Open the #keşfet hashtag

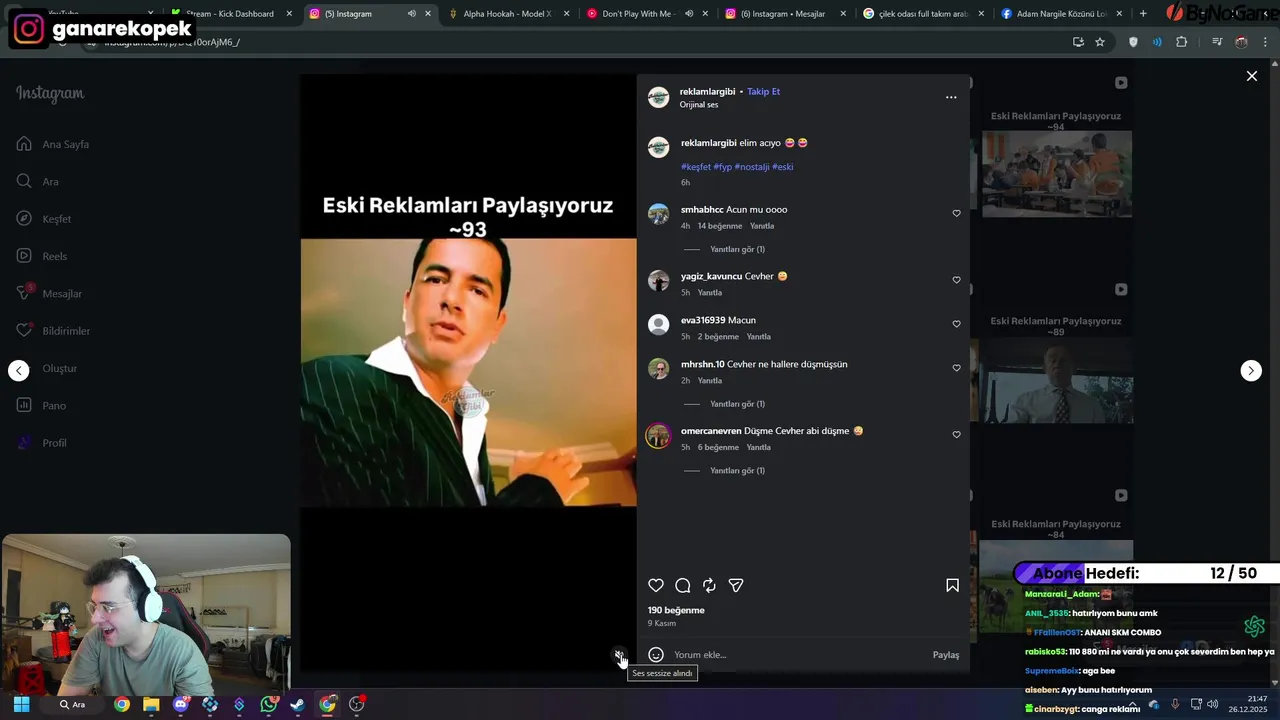(x=696, y=167)
